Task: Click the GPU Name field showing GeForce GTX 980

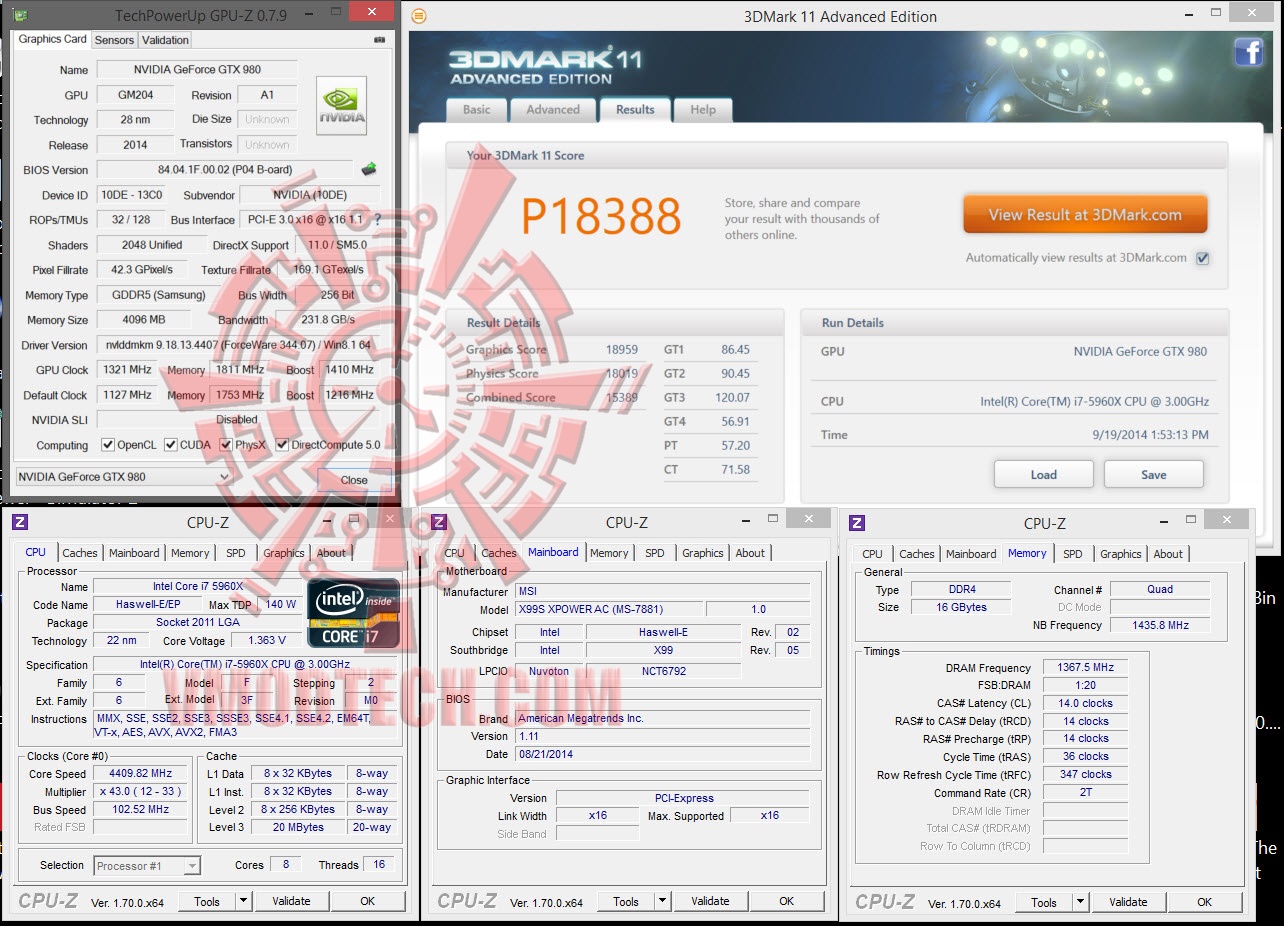Action: pos(197,70)
